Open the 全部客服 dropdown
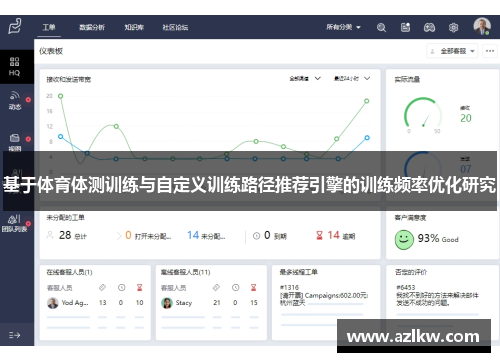The height and width of the screenshot is (362, 500). pos(453,51)
